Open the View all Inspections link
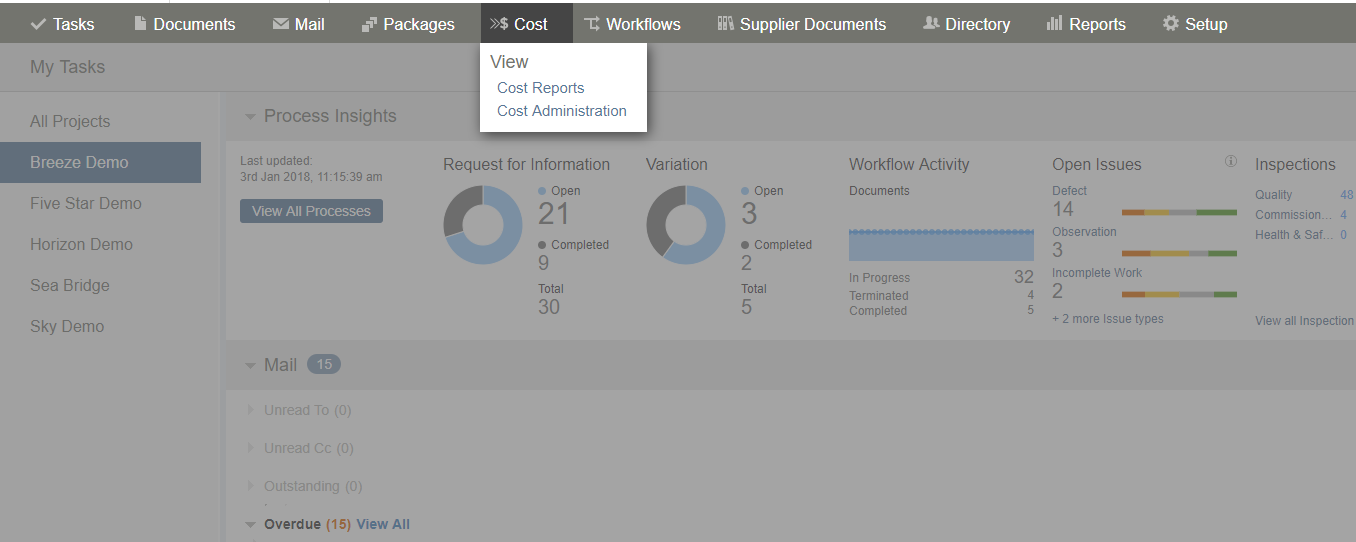Viewport: 1356px width, 542px height. (1305, 321)
